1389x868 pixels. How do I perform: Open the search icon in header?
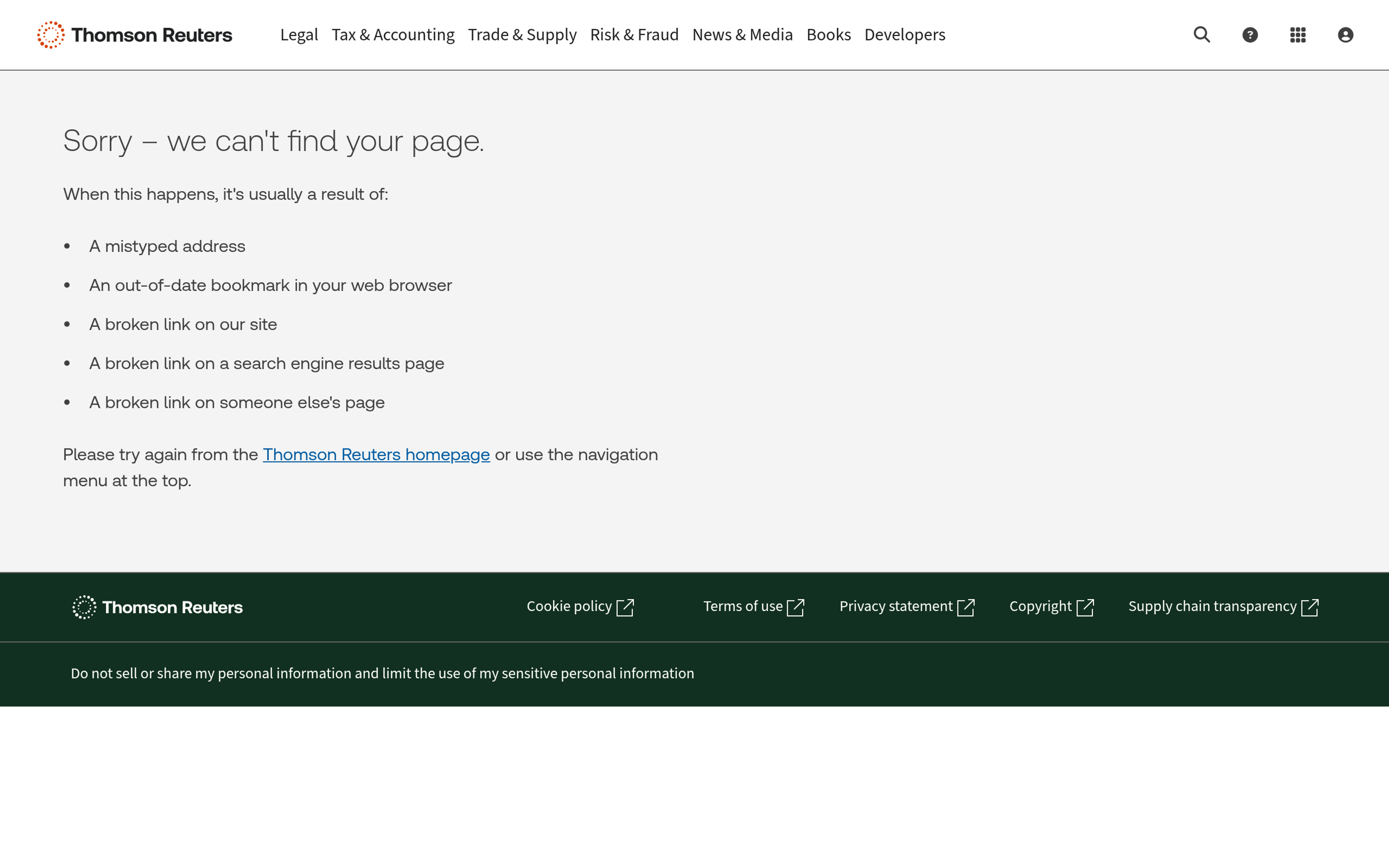point(1202,35)
